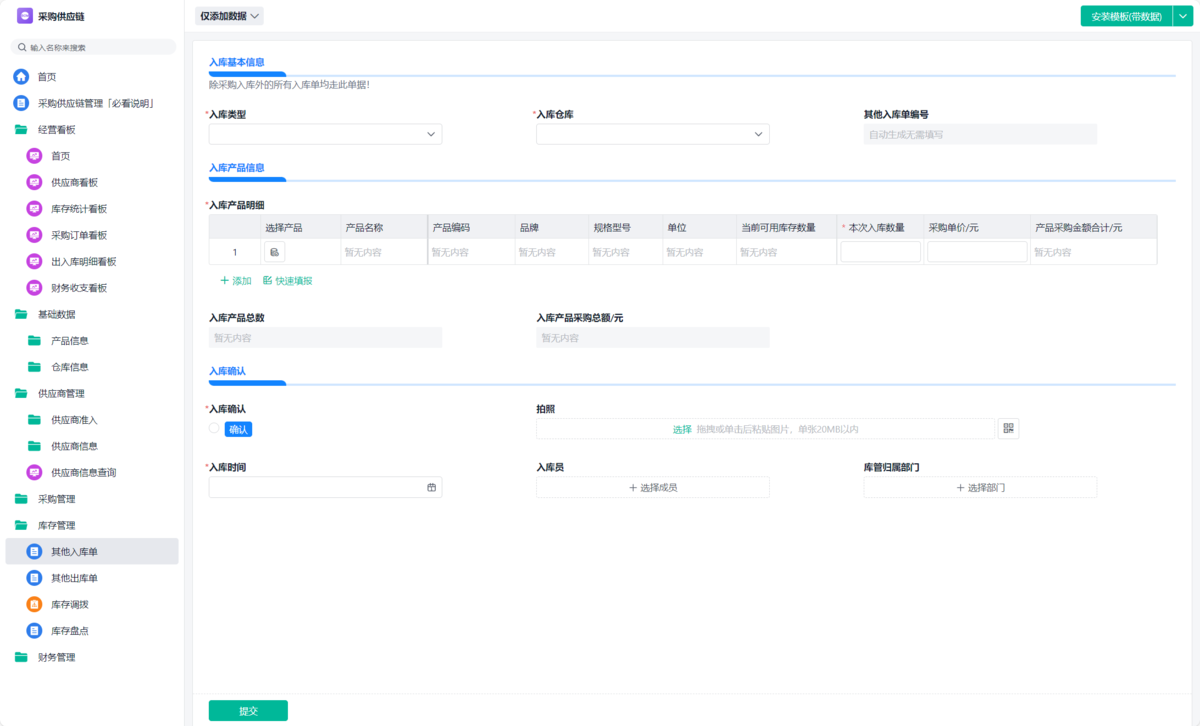Open 其他出库单 in sidebar
The width and height of the screenshot is (1200, 726).
(73, 578)
